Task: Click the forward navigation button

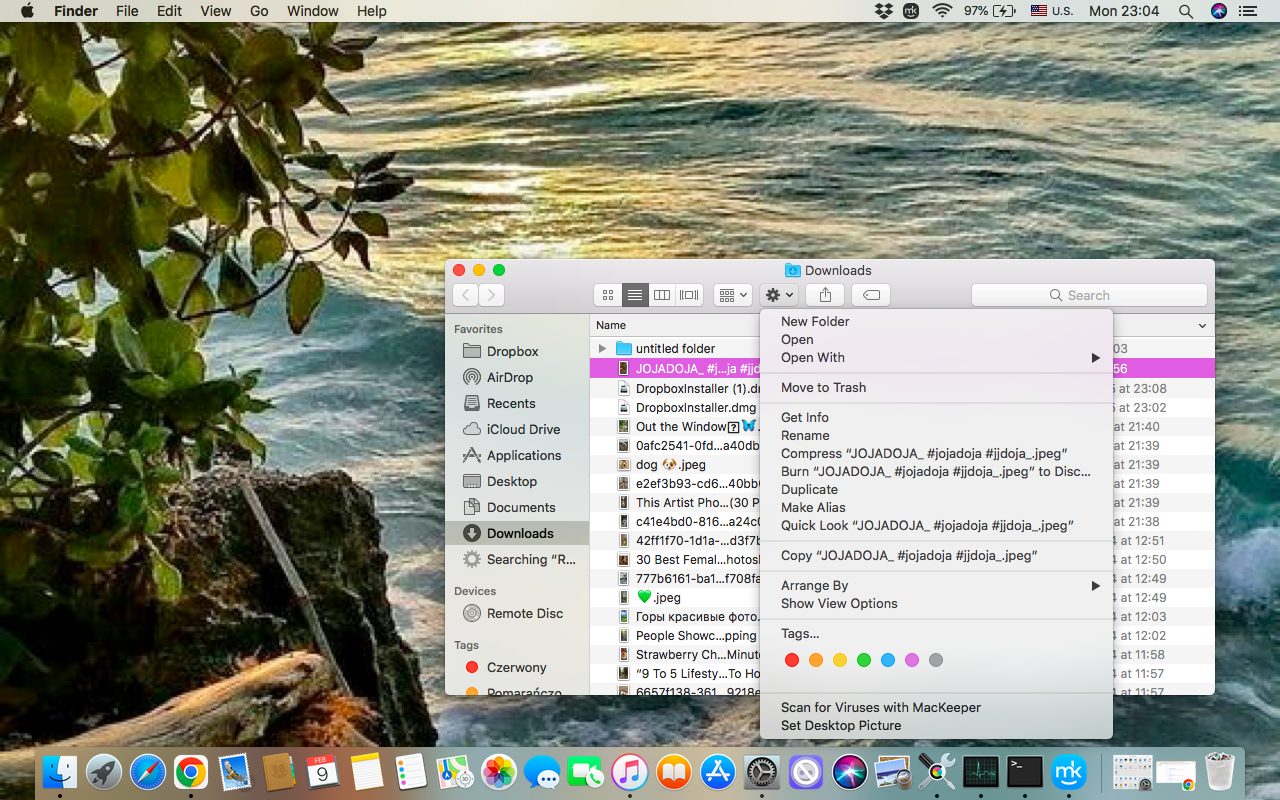Action: (491, 294)
